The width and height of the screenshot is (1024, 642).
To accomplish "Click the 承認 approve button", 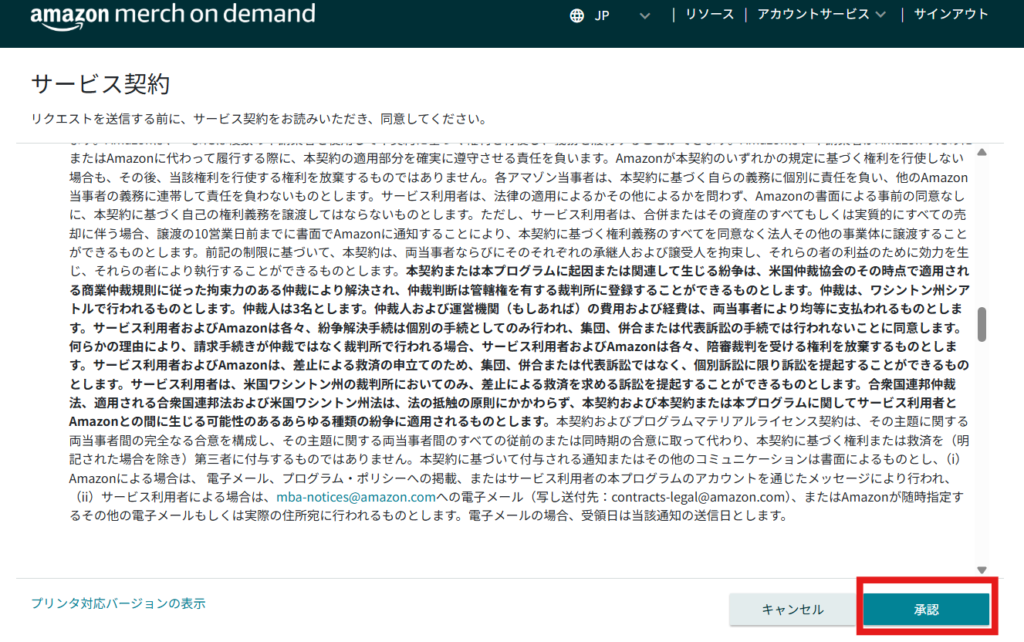I will (926, 609).
